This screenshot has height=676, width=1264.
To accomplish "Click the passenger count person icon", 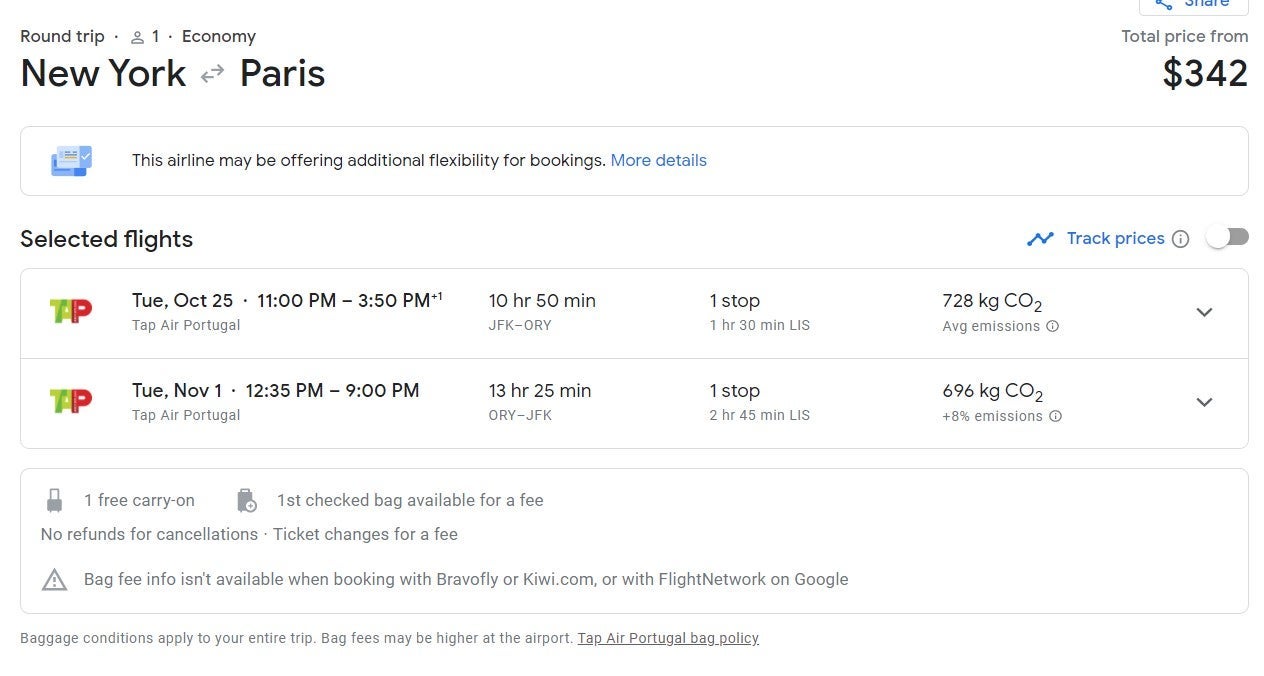I will (x=138, y=37).
